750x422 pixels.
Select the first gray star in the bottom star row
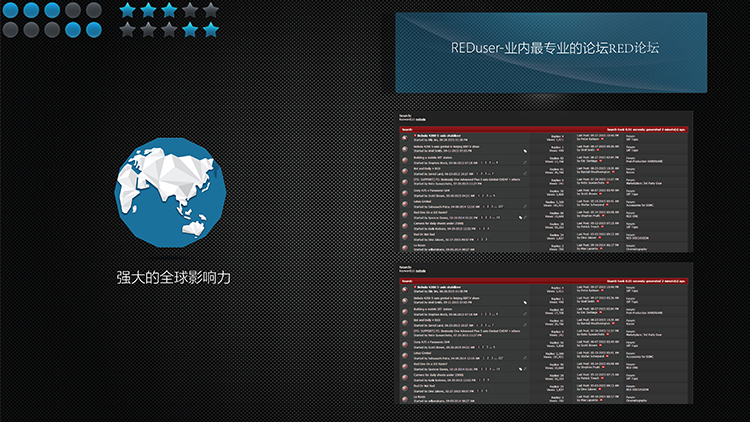pos(127,30)
